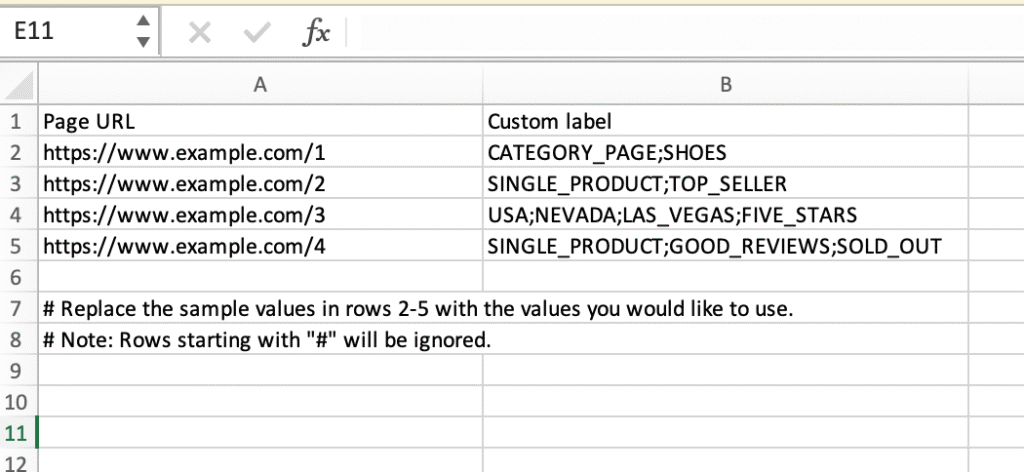Screen dimensions: 1024x472
Task: Open the insert function fx button
Action: click(316, 33)
